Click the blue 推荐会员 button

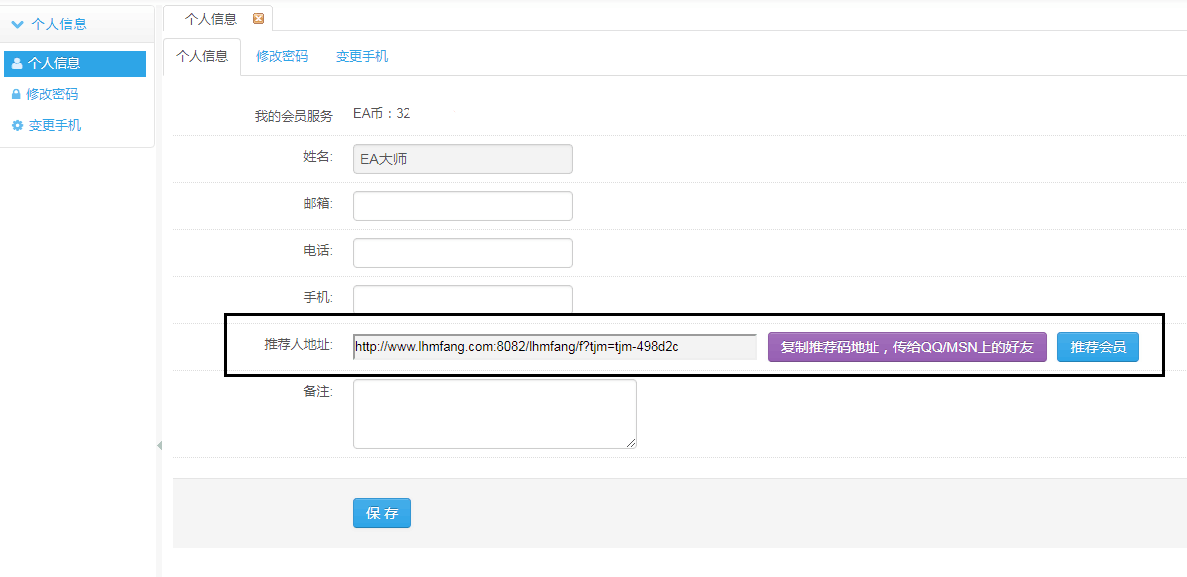pos(1097,347)
